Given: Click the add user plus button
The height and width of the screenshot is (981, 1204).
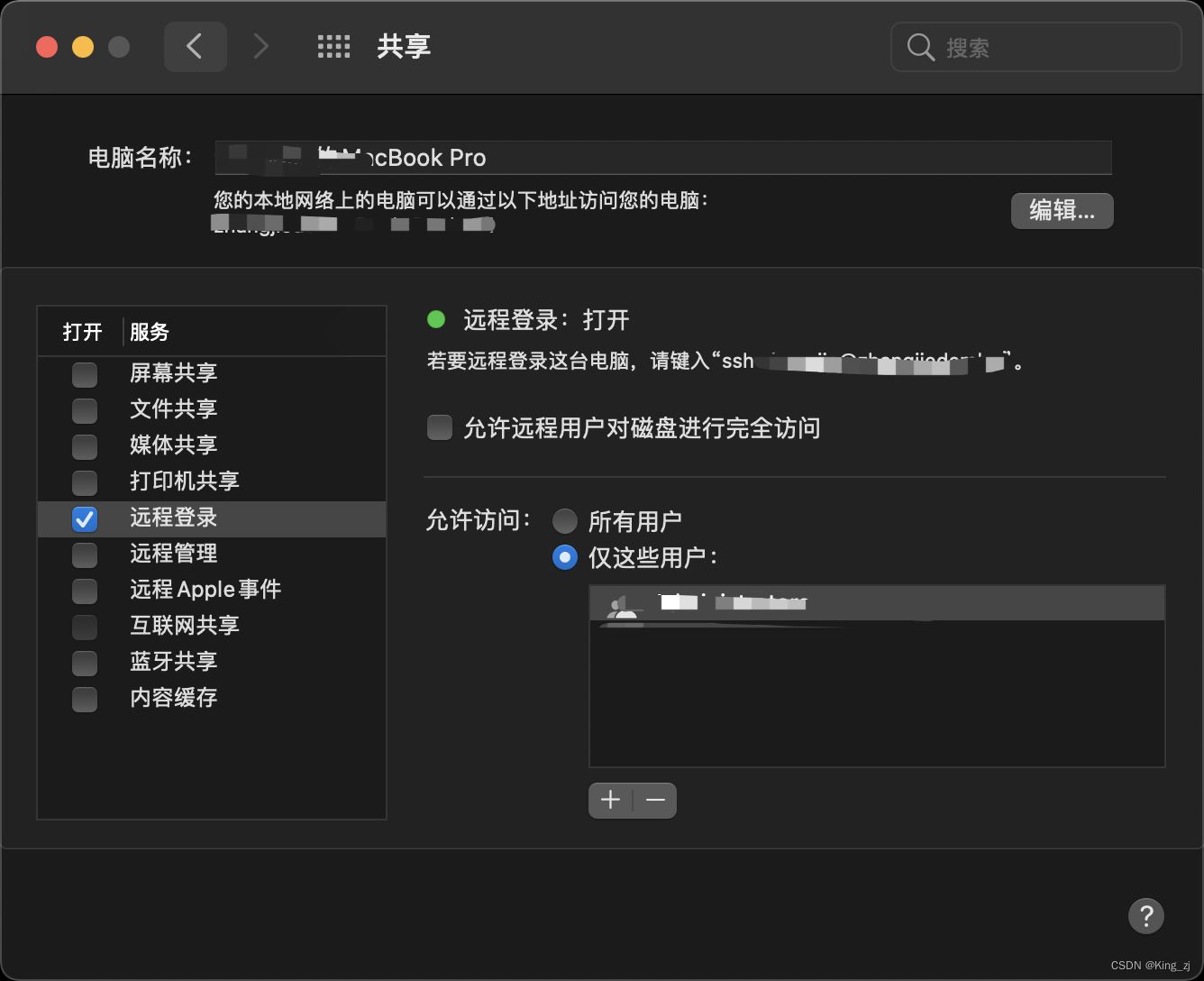Looking at the screenshot, I should (610, 801).
